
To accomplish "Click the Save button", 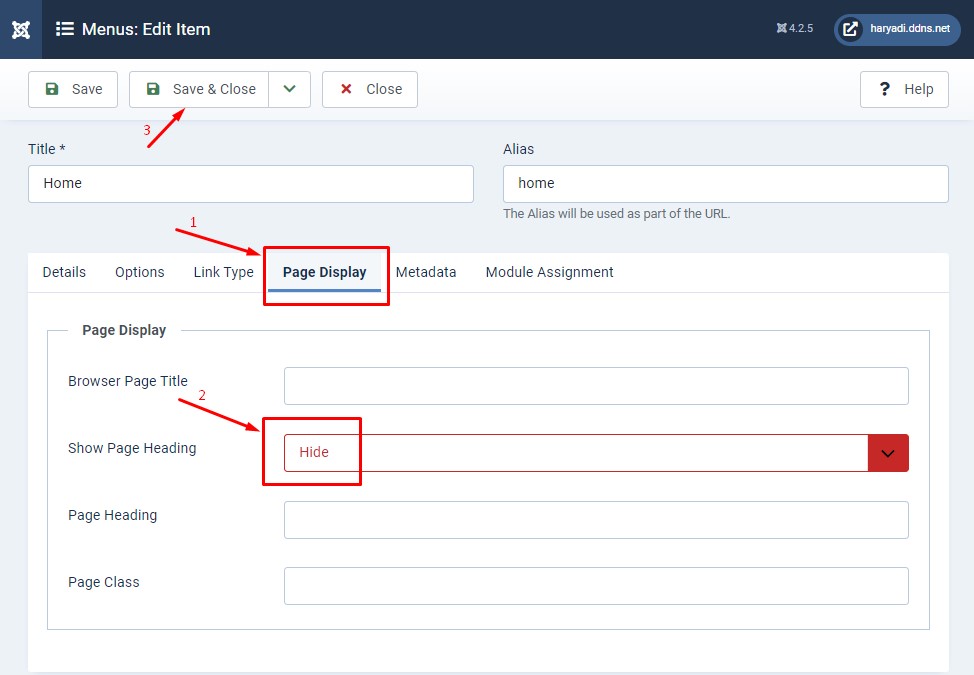I will click(x=73, y=89).
